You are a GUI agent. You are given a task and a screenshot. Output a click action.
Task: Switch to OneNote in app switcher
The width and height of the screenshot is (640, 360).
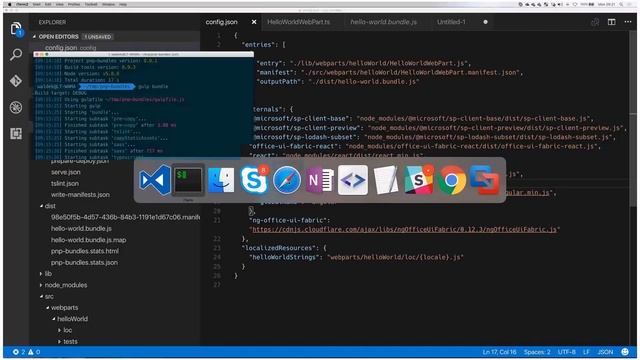[x=320, y=180]
